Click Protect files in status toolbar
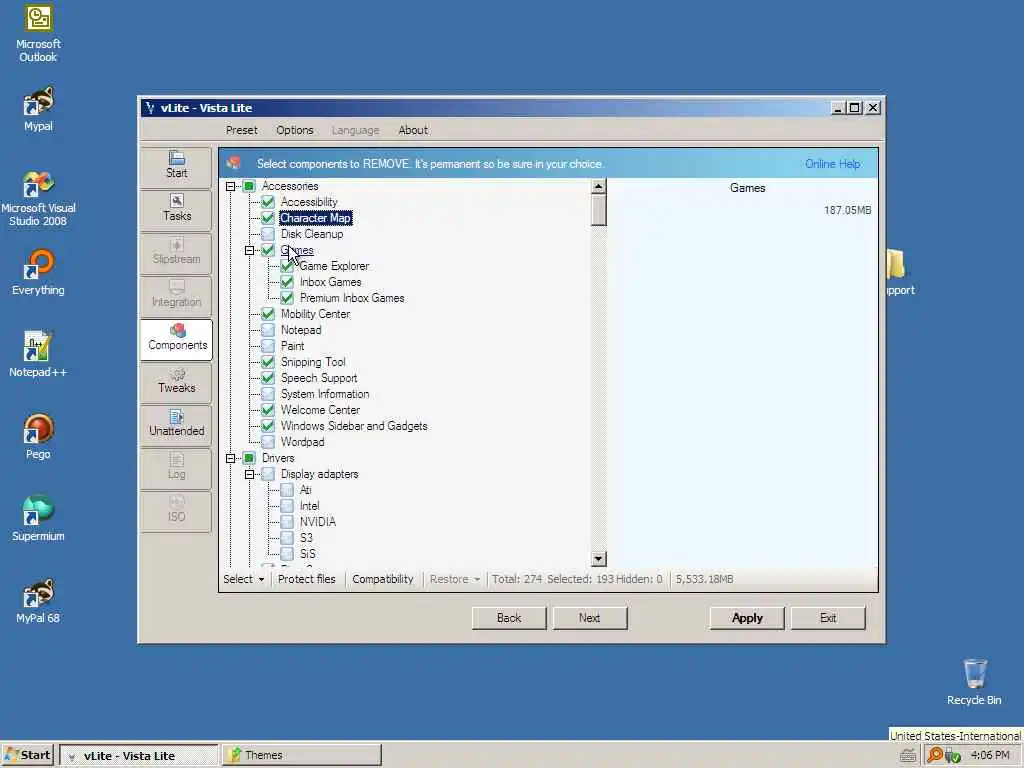Screen dimensions: 1024x768 (306, 579)
